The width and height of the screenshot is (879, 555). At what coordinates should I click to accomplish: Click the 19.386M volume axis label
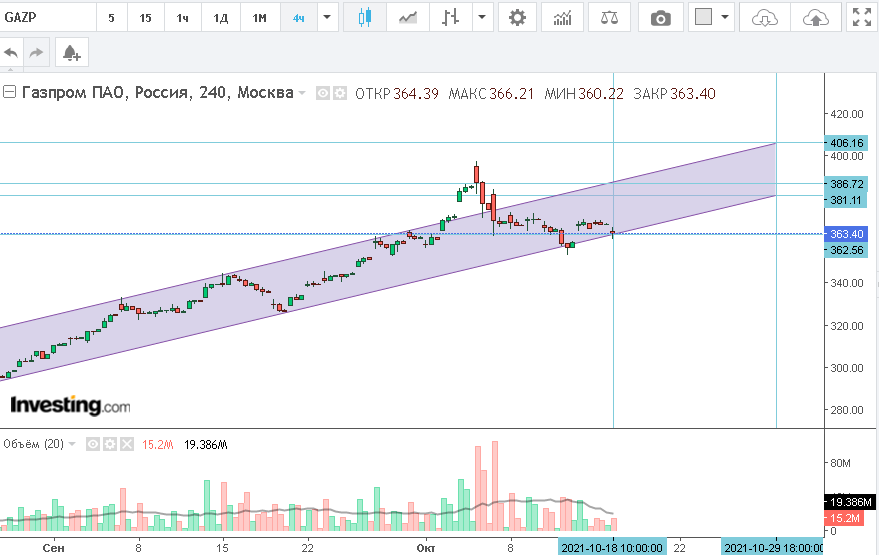pos(850,502)
